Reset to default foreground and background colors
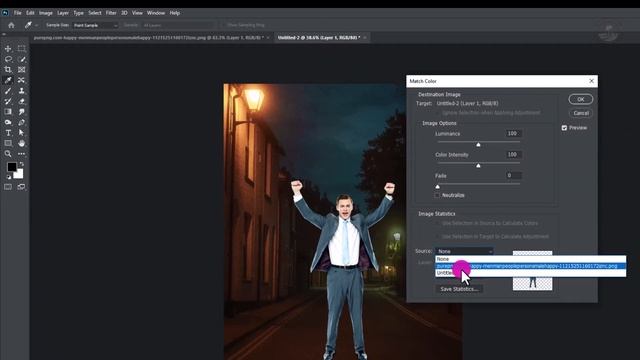Screen dimensions: 640x360 click(9, 177)
